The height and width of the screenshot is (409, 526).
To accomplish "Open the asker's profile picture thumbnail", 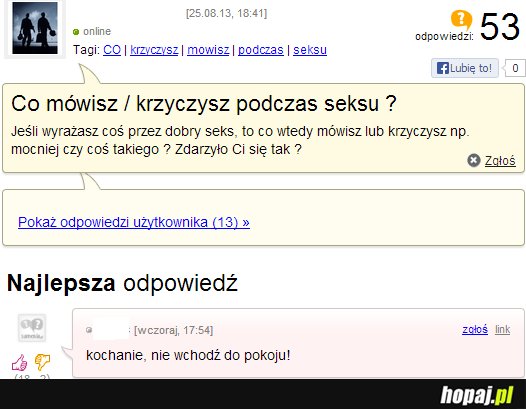I will click(x=35, y=28).
